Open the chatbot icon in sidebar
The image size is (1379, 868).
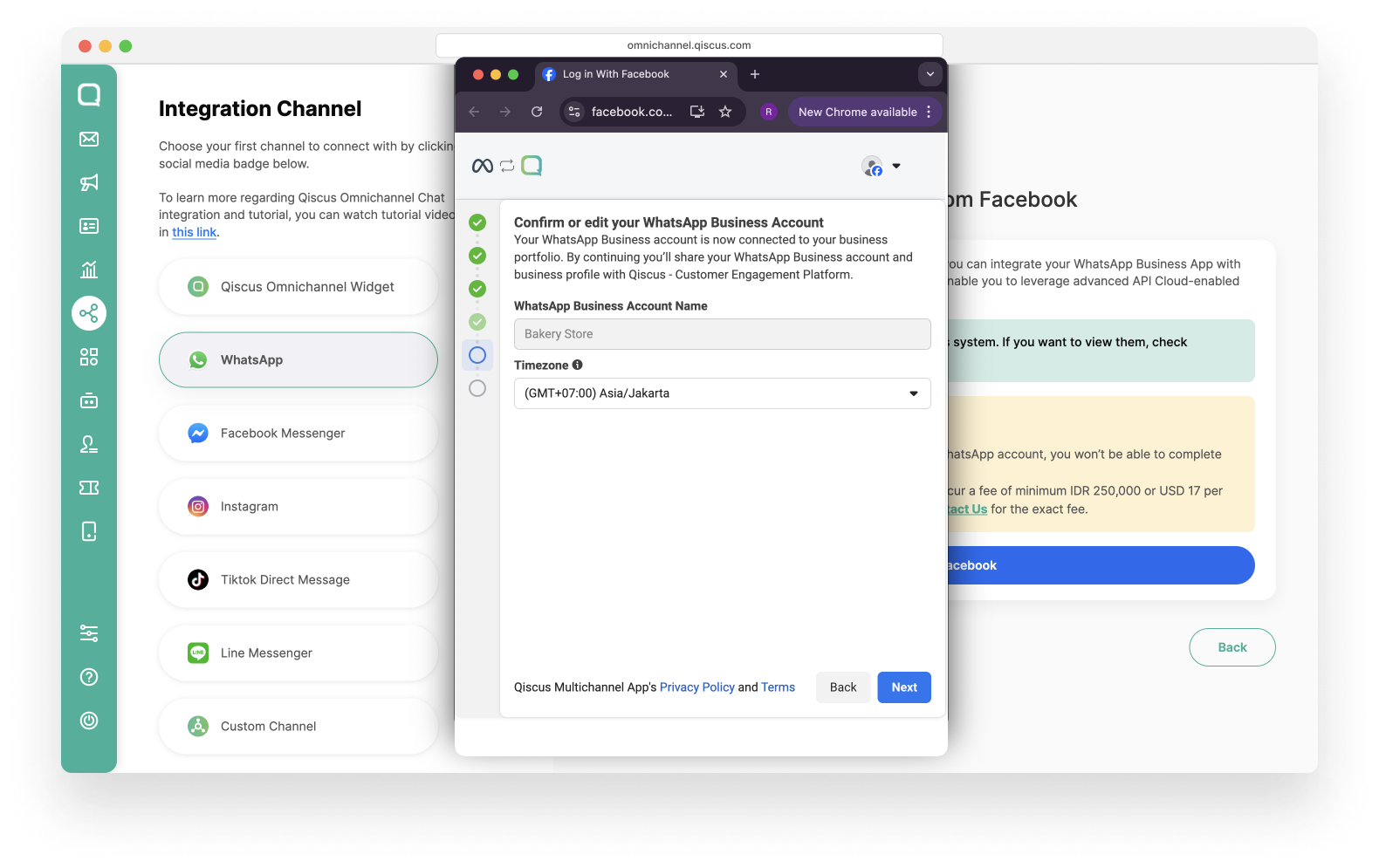point(89,400)
